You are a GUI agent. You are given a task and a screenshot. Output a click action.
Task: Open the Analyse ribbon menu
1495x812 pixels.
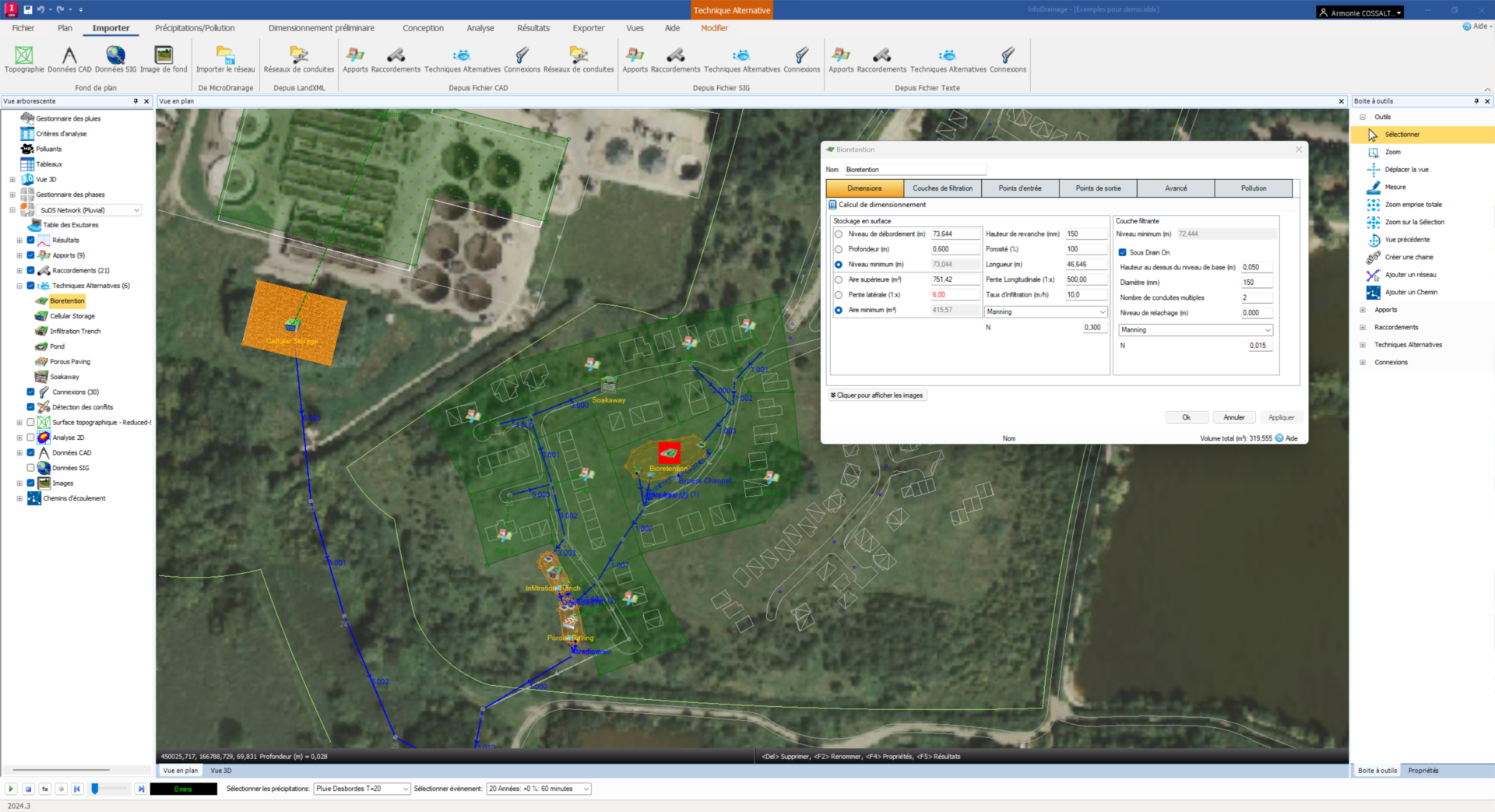(480, 28)
